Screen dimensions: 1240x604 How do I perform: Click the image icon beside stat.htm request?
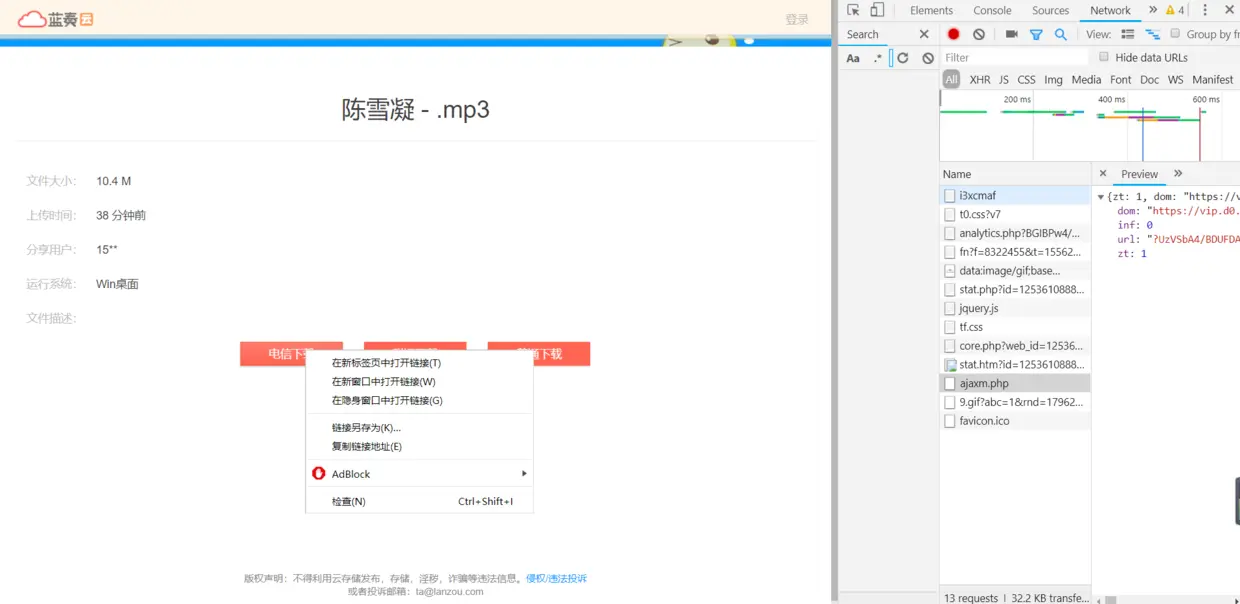tap(950, 365)
